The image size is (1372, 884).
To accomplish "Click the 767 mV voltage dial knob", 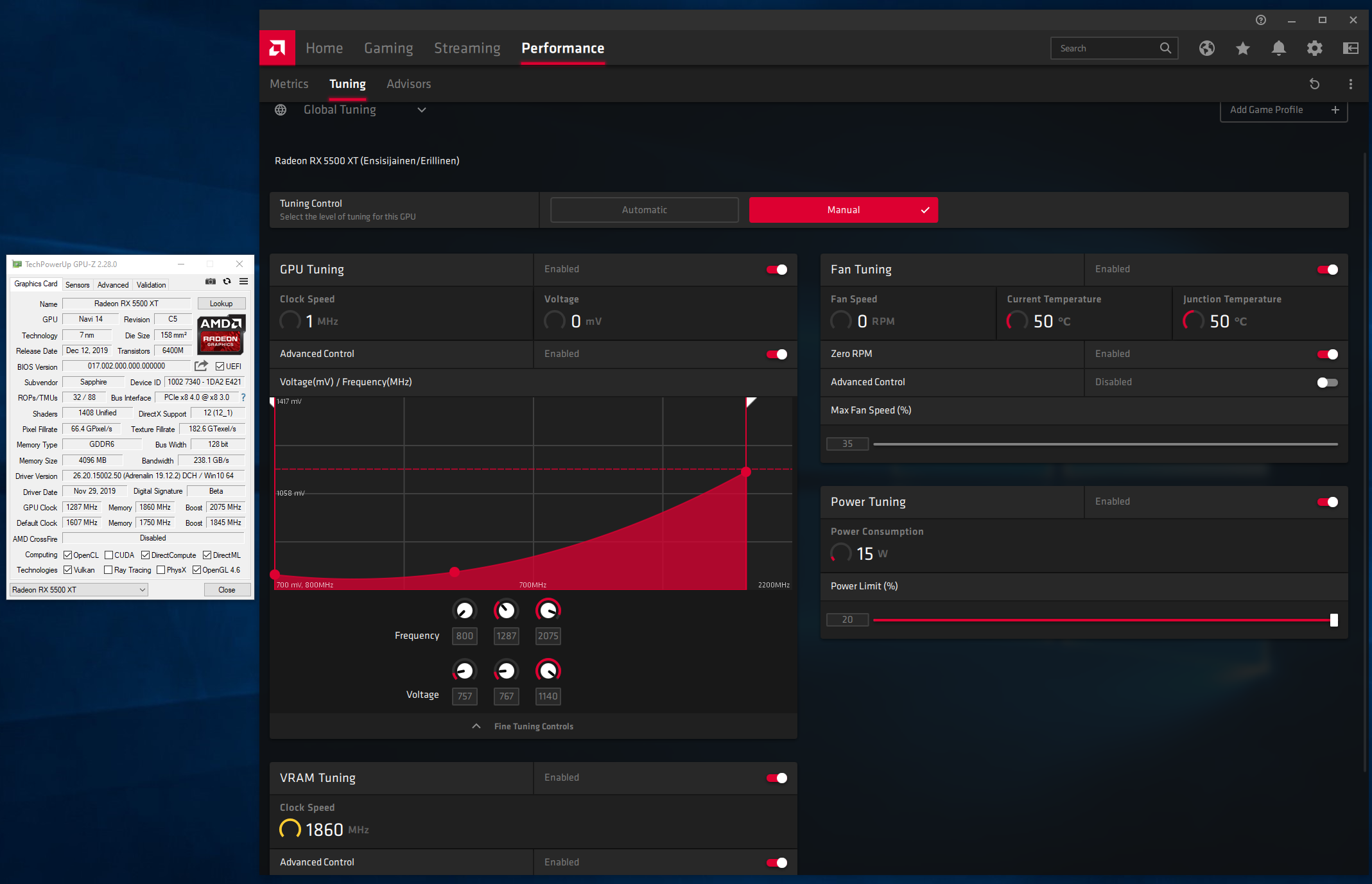I will [x=507, y=671].
